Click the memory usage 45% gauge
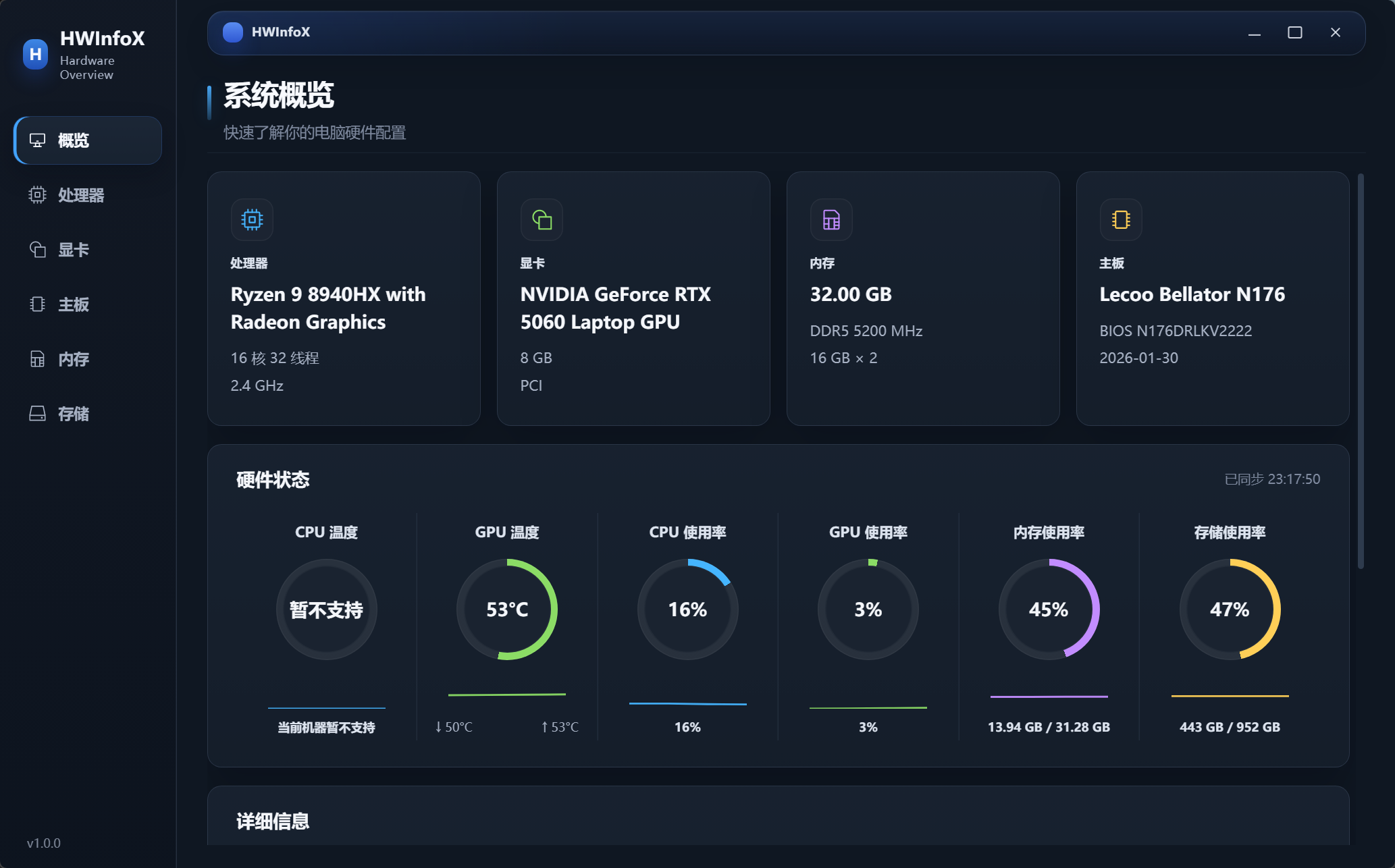Viewport: 1395px width, 868px height. tap(1049, 609)
